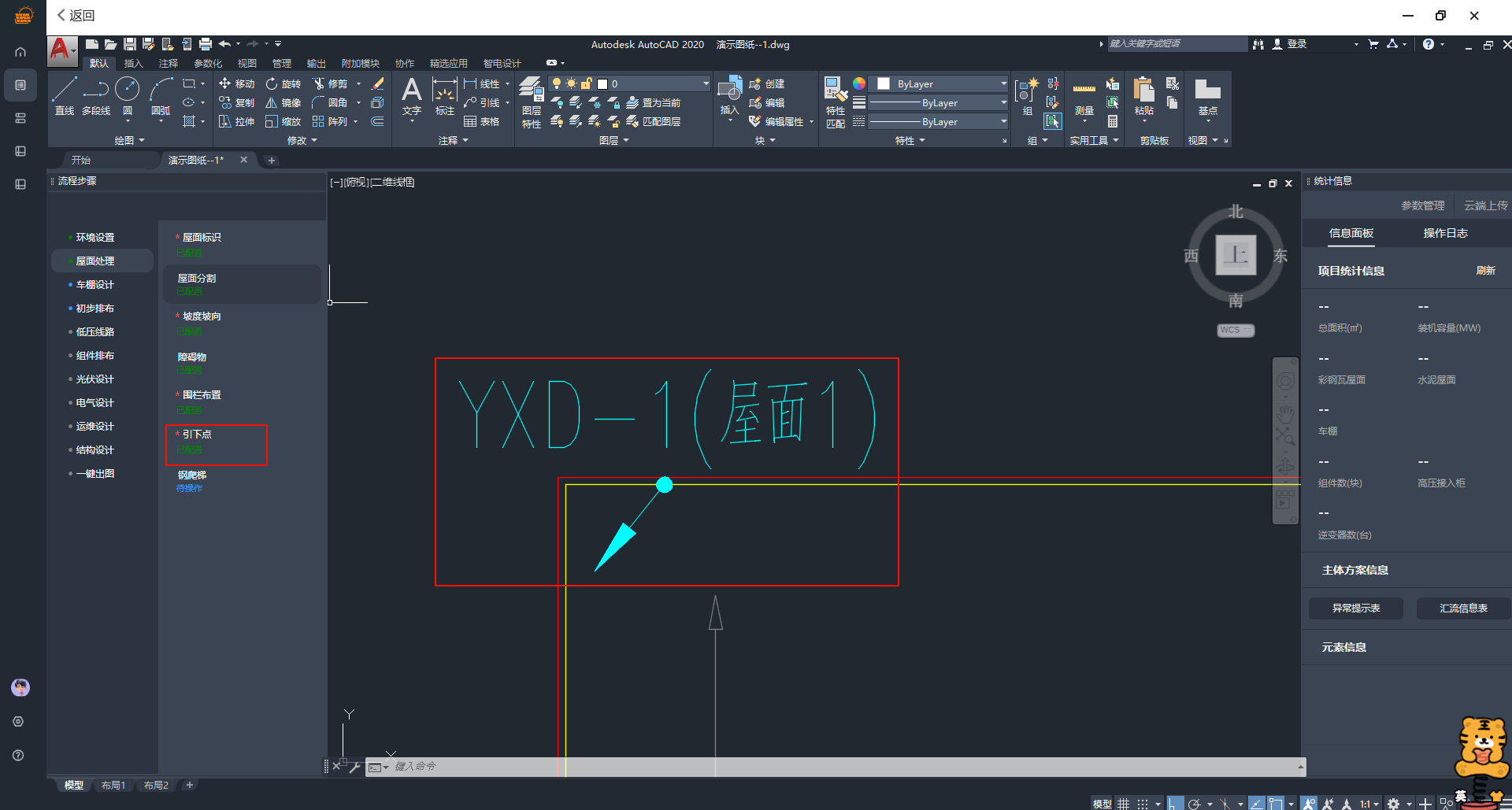Toggle ortho mode in status bar
Screen dimensions: 1512x810
[x=1174, y=804]
